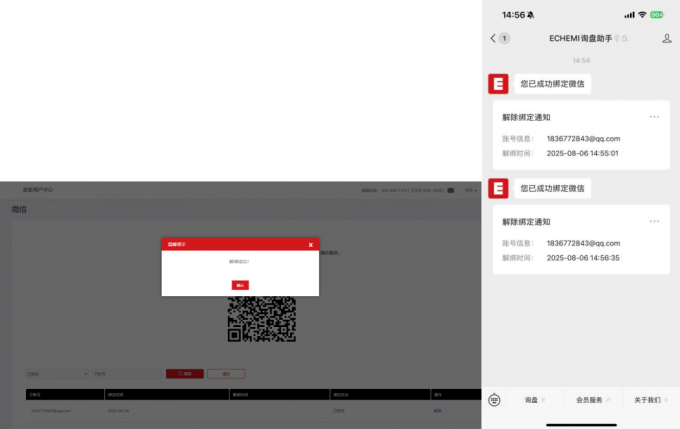Viewport: 680px width, 429px height.
Task: Select the second 您已成功绑定微信 message
Action: pos(552,188)
